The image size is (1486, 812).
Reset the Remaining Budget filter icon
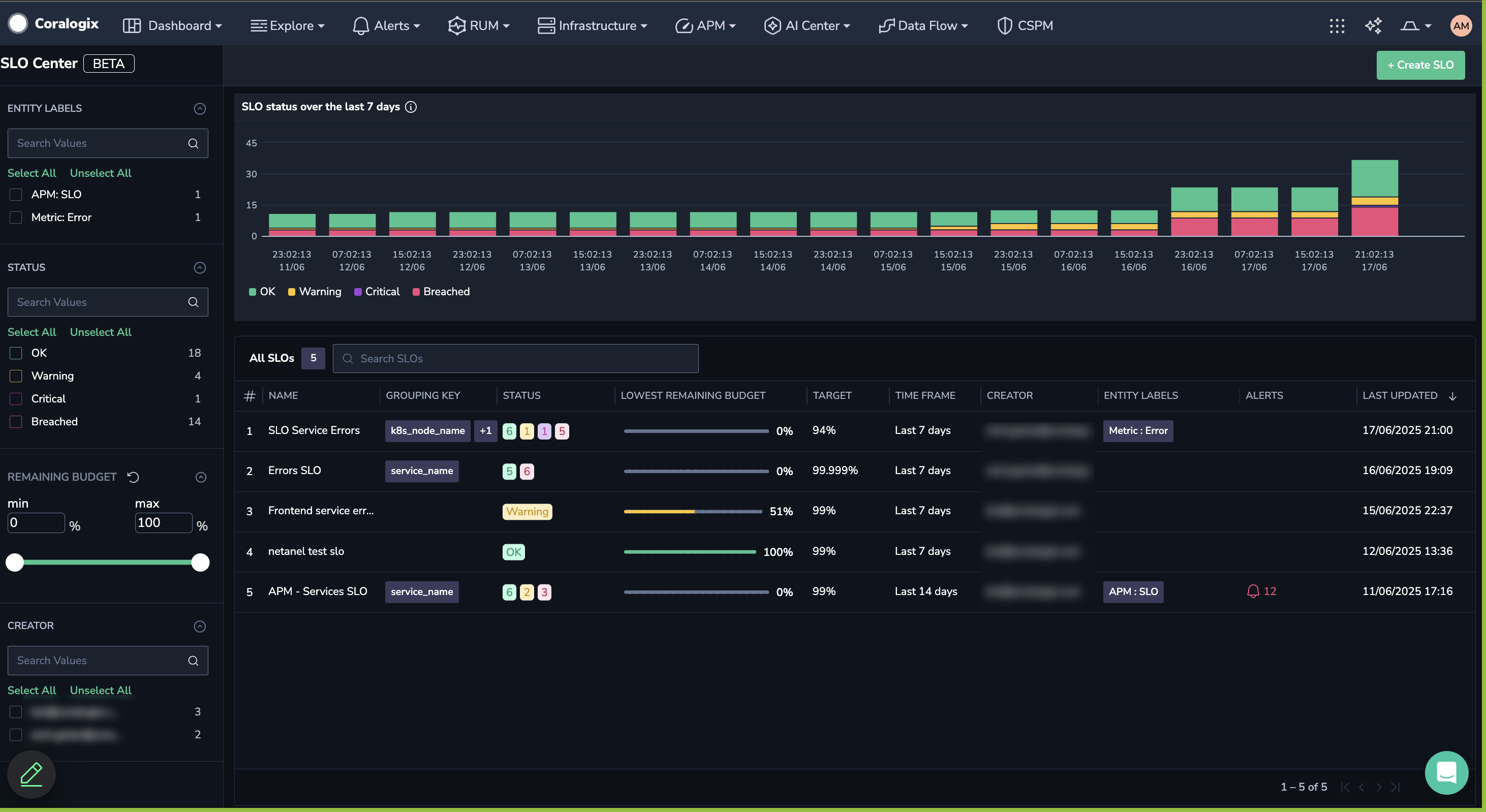coord(133,477)
